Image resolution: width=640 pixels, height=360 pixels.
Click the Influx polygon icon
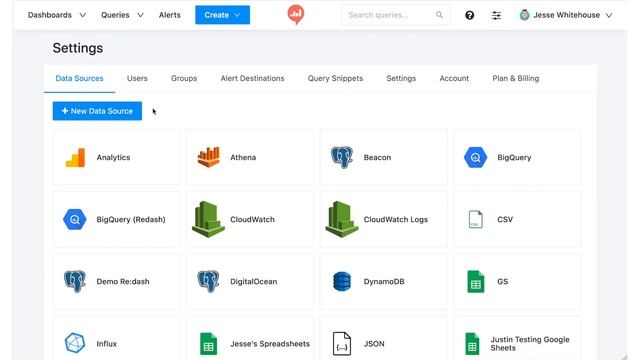point(75,343)
